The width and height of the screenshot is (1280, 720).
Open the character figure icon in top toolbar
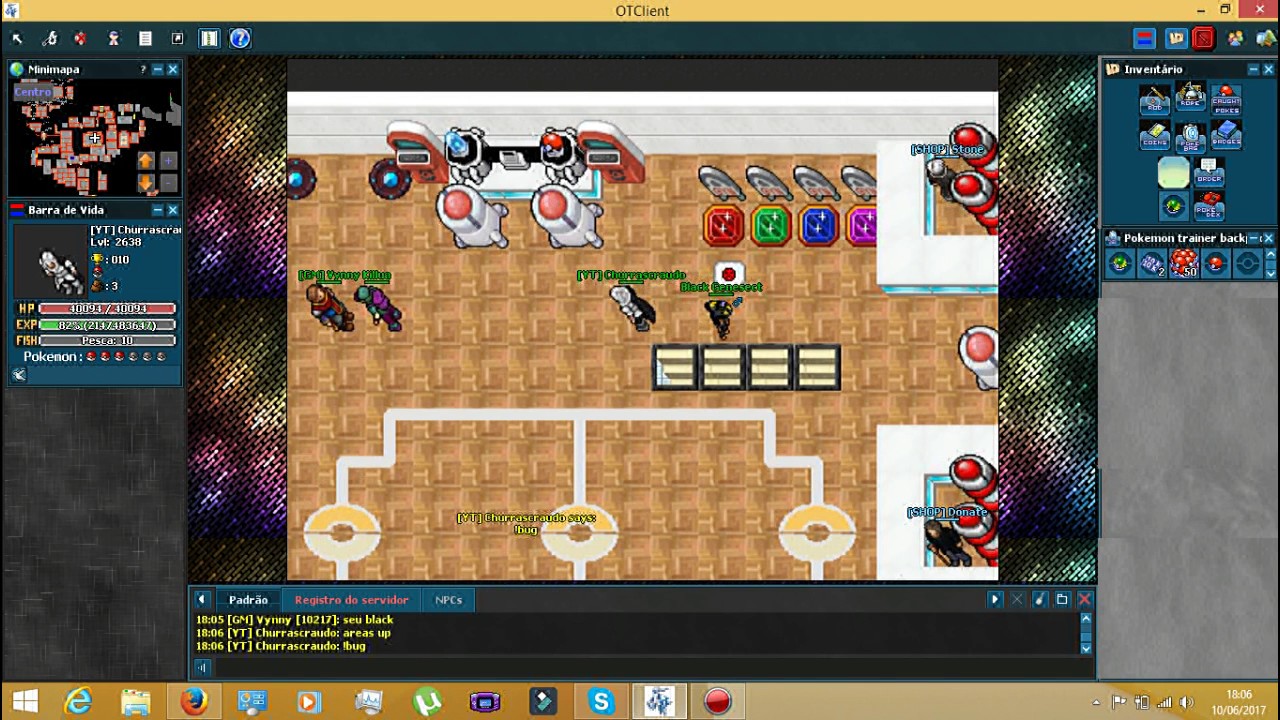(x=114, y=39)
